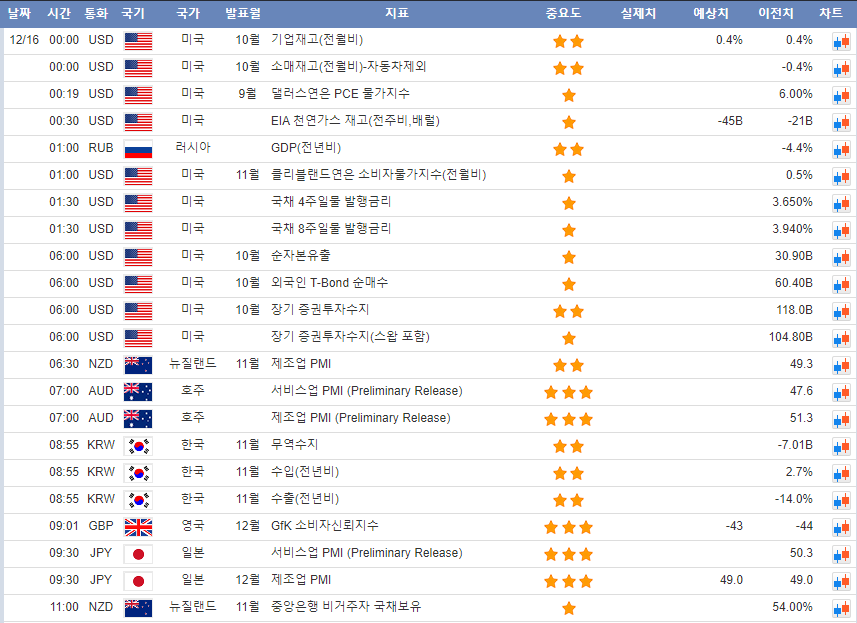Open chart icon for EIA 천연가스 재고 row
This screenshot has height=623, width=857.
pos(840,123)
